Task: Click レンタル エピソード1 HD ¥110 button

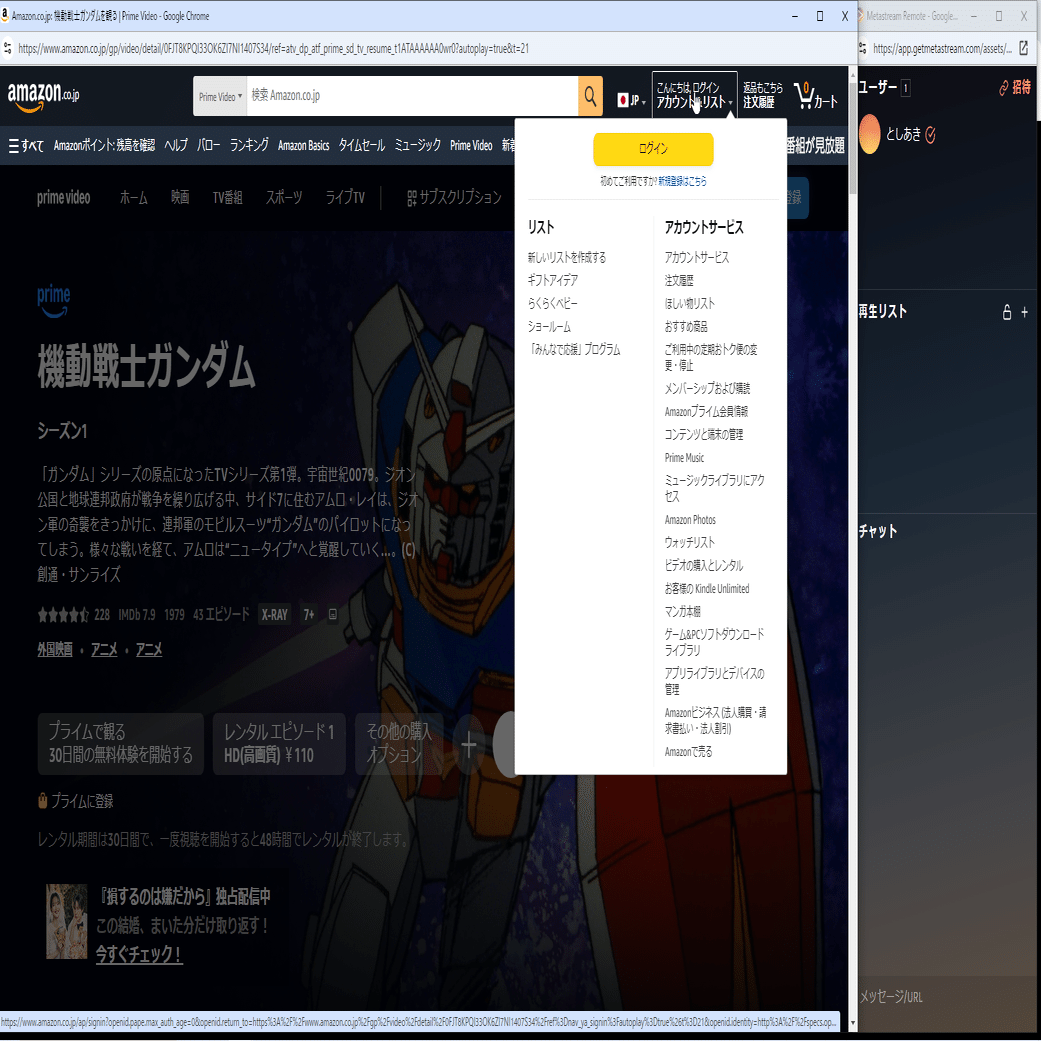Action: click(x=279, y=744)
